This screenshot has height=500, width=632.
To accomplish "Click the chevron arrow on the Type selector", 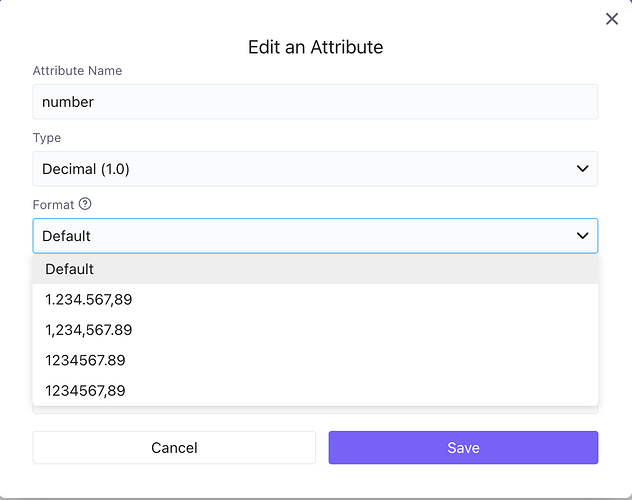I will click(x=582, y=169).
